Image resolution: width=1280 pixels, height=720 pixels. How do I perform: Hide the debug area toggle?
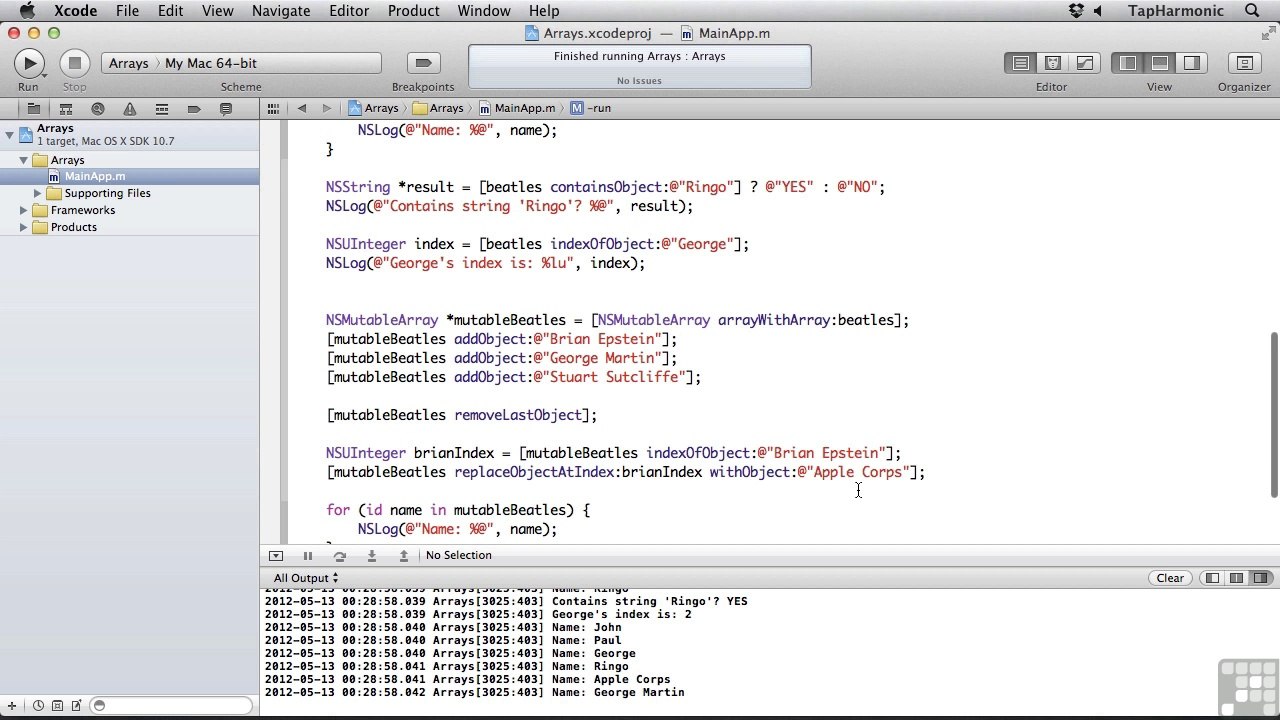pyautogui.click(x=276, y=556)
